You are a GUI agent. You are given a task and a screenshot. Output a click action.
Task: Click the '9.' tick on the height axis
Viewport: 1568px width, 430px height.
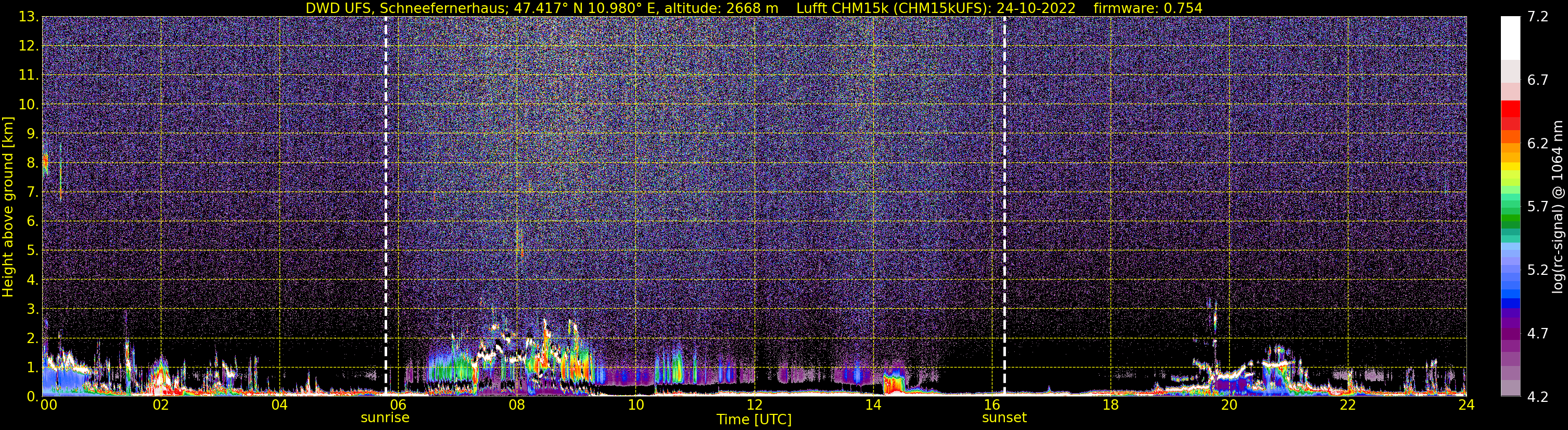pyautogui.click(x=32, y=134)
